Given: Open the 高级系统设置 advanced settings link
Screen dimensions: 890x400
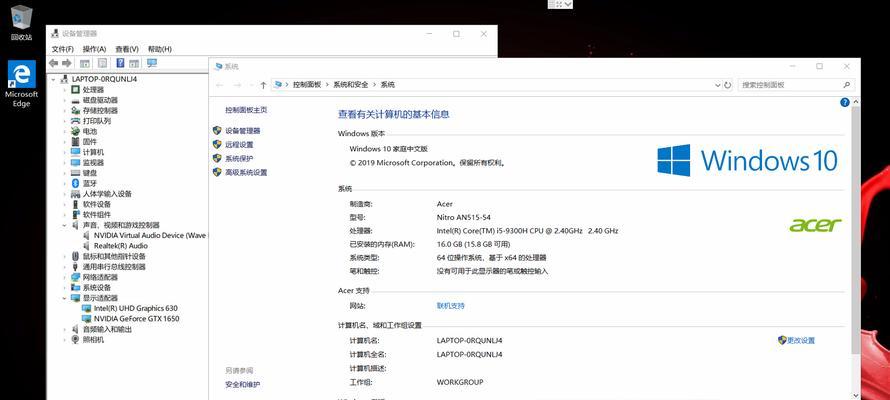Looking at the screenshot, I should point(246,172).
